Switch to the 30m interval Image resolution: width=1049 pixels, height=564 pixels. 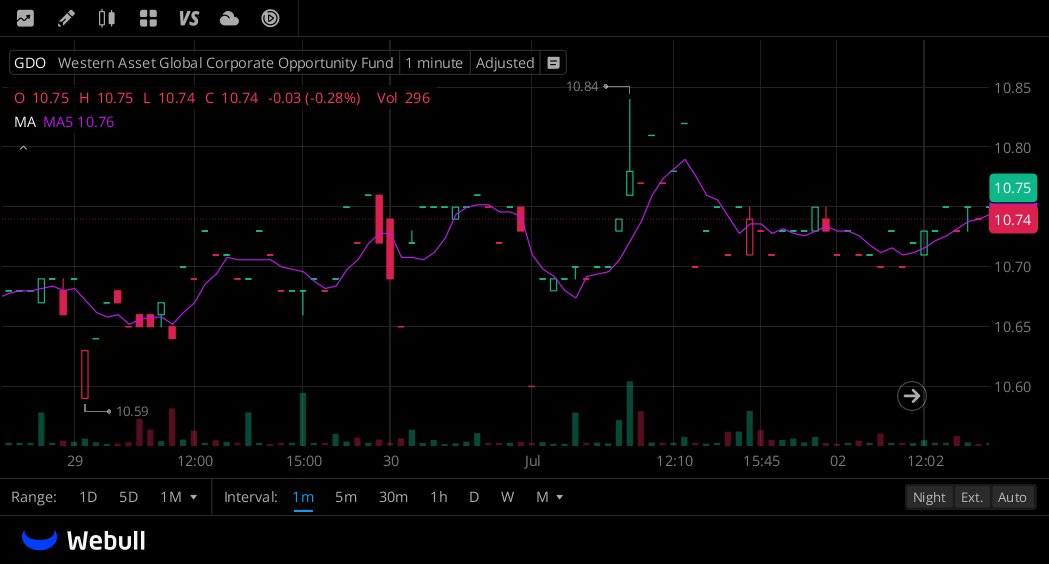click(x=393, y=497)
